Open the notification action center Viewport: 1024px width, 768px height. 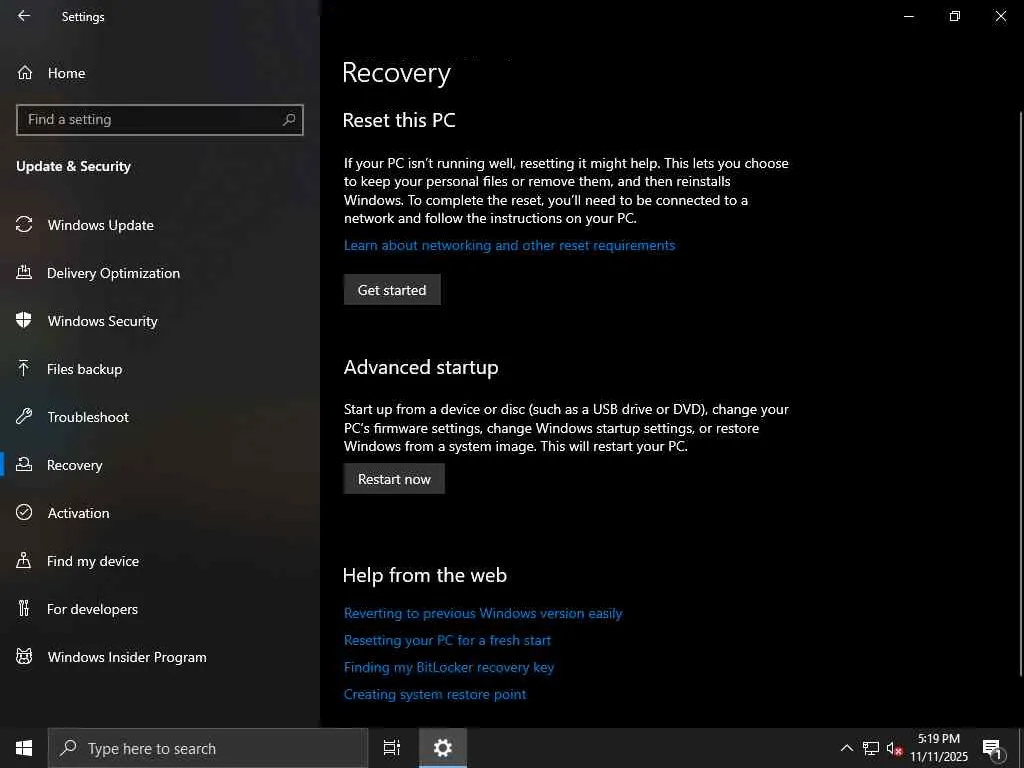[x=993, y=748]
